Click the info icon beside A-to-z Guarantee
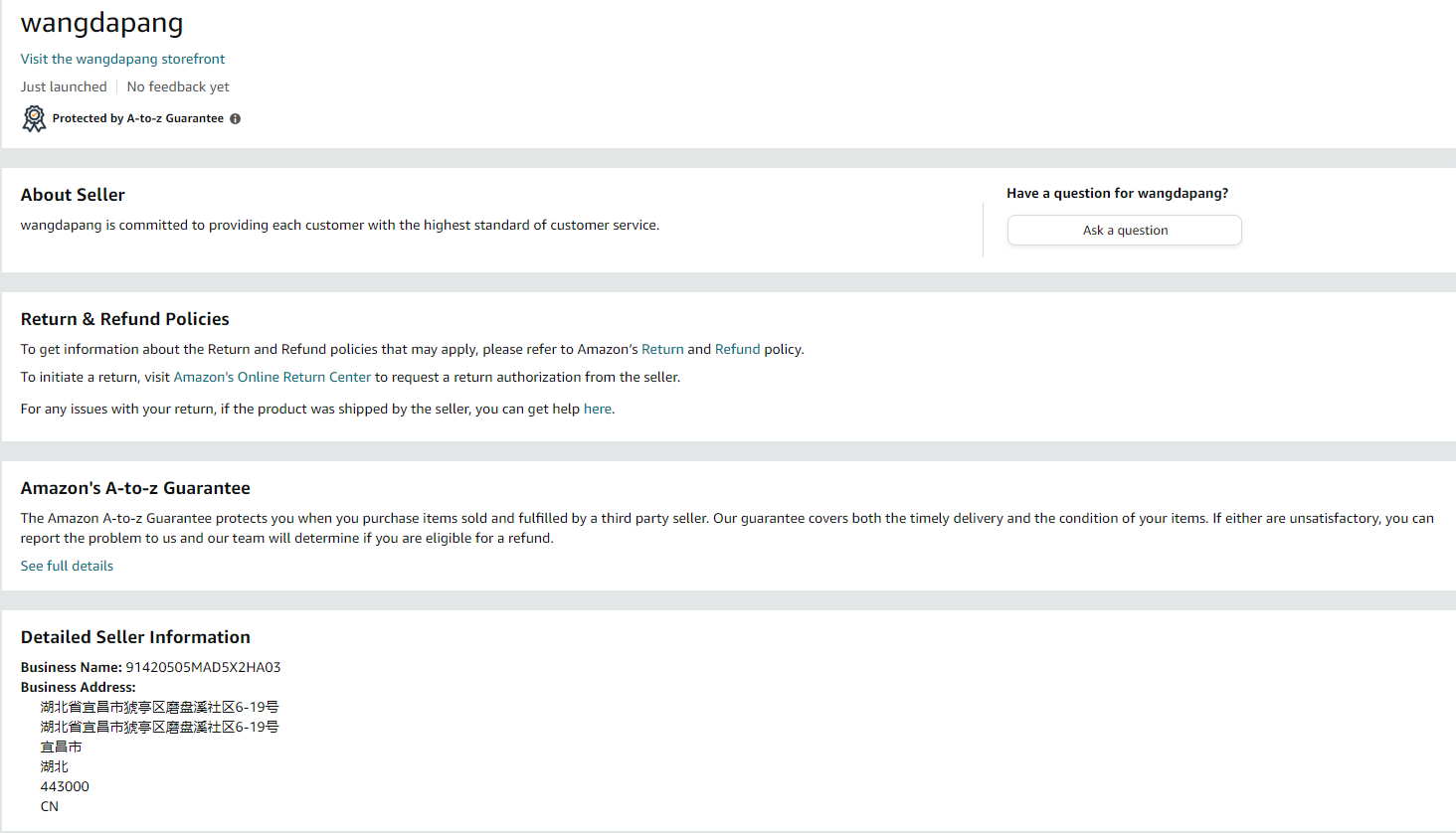Screen dimensions: 1456x833 236,118
